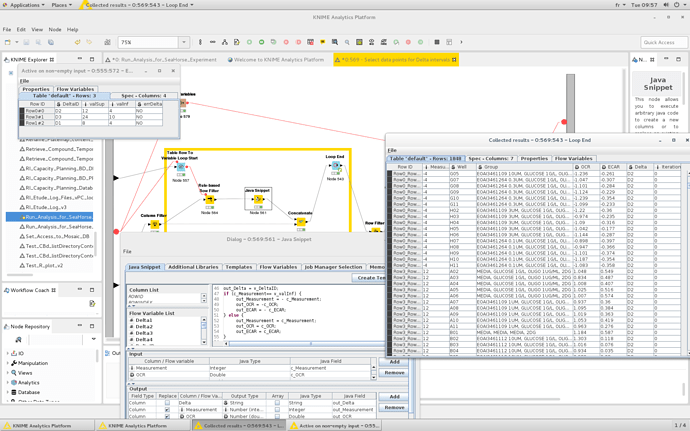Open Node Repository view menu dropdown arrow
Image resolution: width=690 pixels, height=431 pixels.
coord(94,339)
